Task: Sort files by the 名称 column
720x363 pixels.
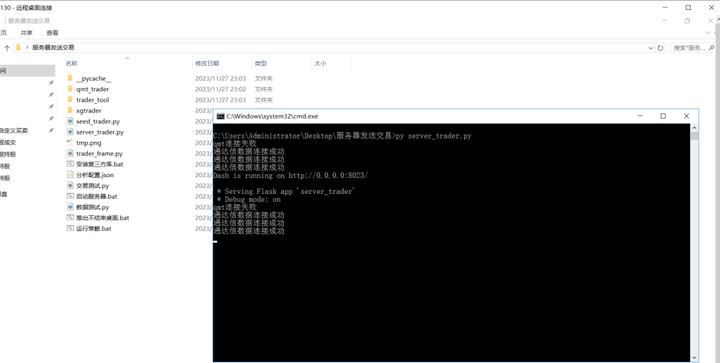Action: pos(72,63)
